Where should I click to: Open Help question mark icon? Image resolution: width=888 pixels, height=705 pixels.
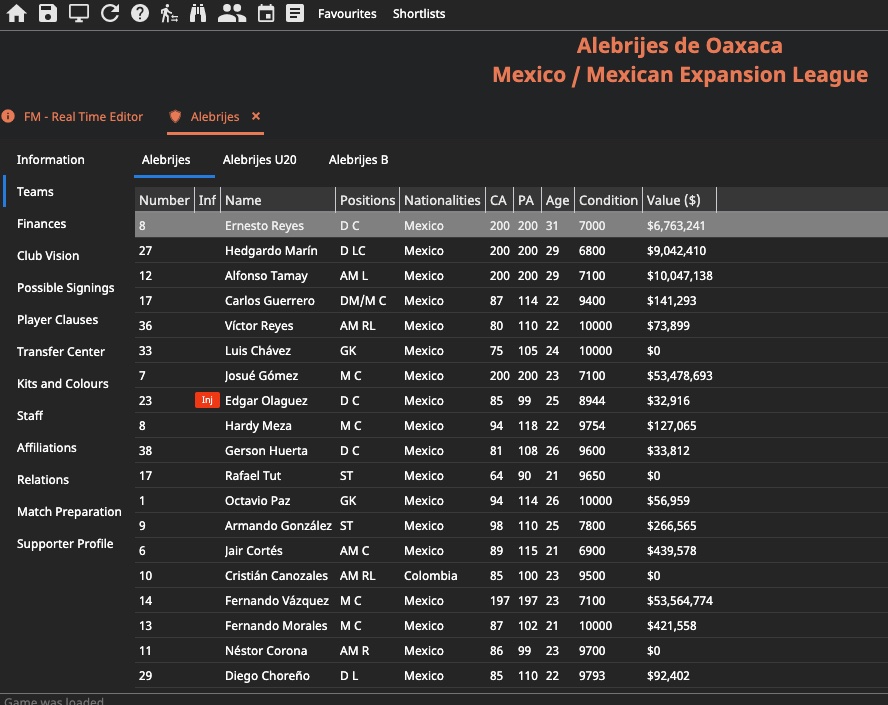(x=140, y=13)
